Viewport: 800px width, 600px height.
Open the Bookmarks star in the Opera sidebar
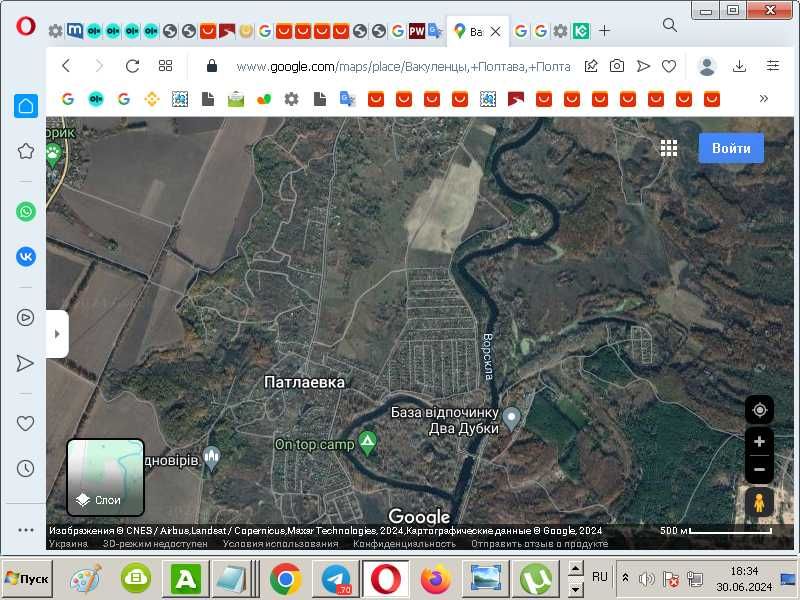[x=26, y=151]
